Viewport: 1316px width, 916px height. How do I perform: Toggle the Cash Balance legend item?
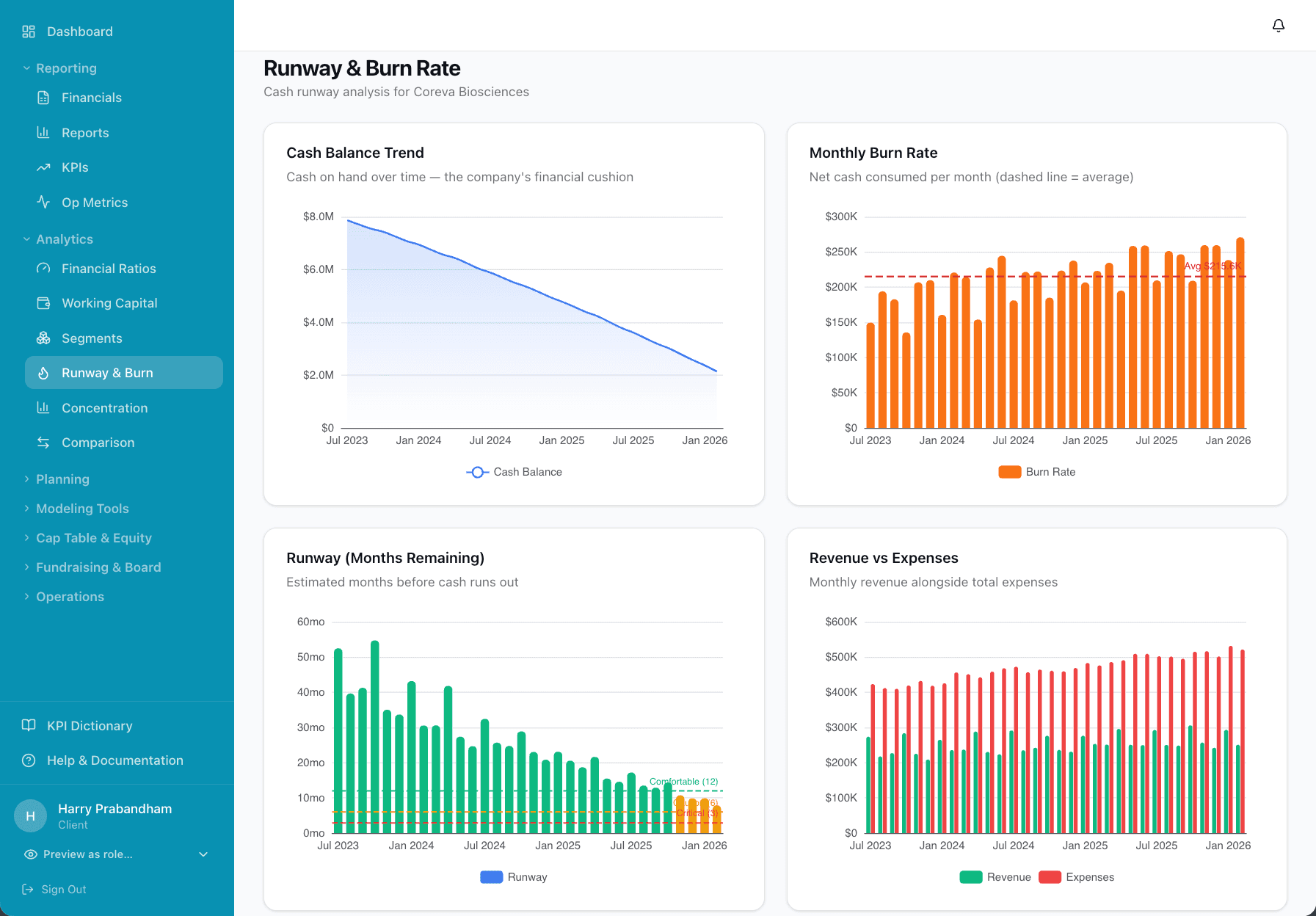click(x=513, y=472)
